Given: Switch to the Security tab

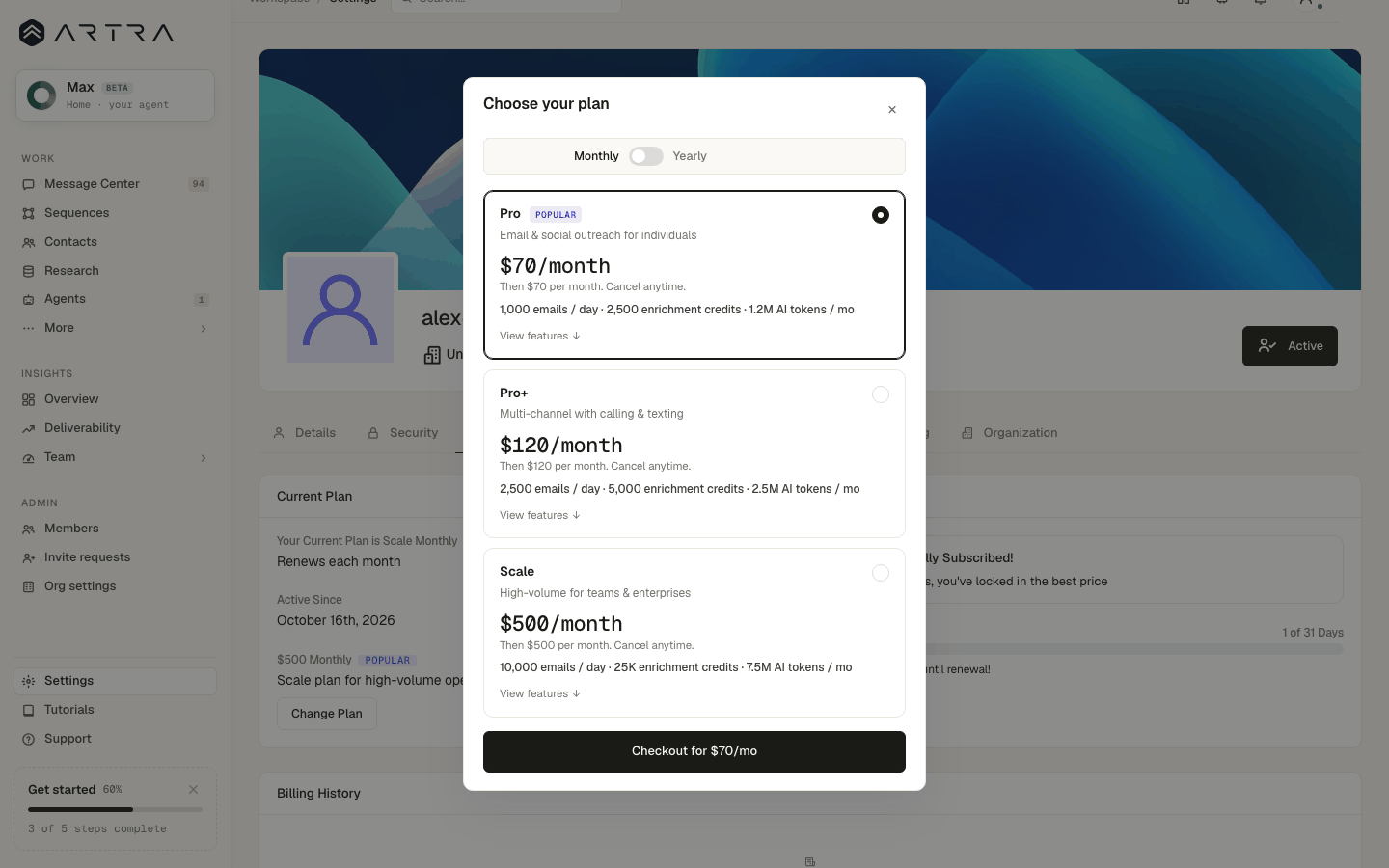Looking at the screenshot, I should click(x=403, y=433).
